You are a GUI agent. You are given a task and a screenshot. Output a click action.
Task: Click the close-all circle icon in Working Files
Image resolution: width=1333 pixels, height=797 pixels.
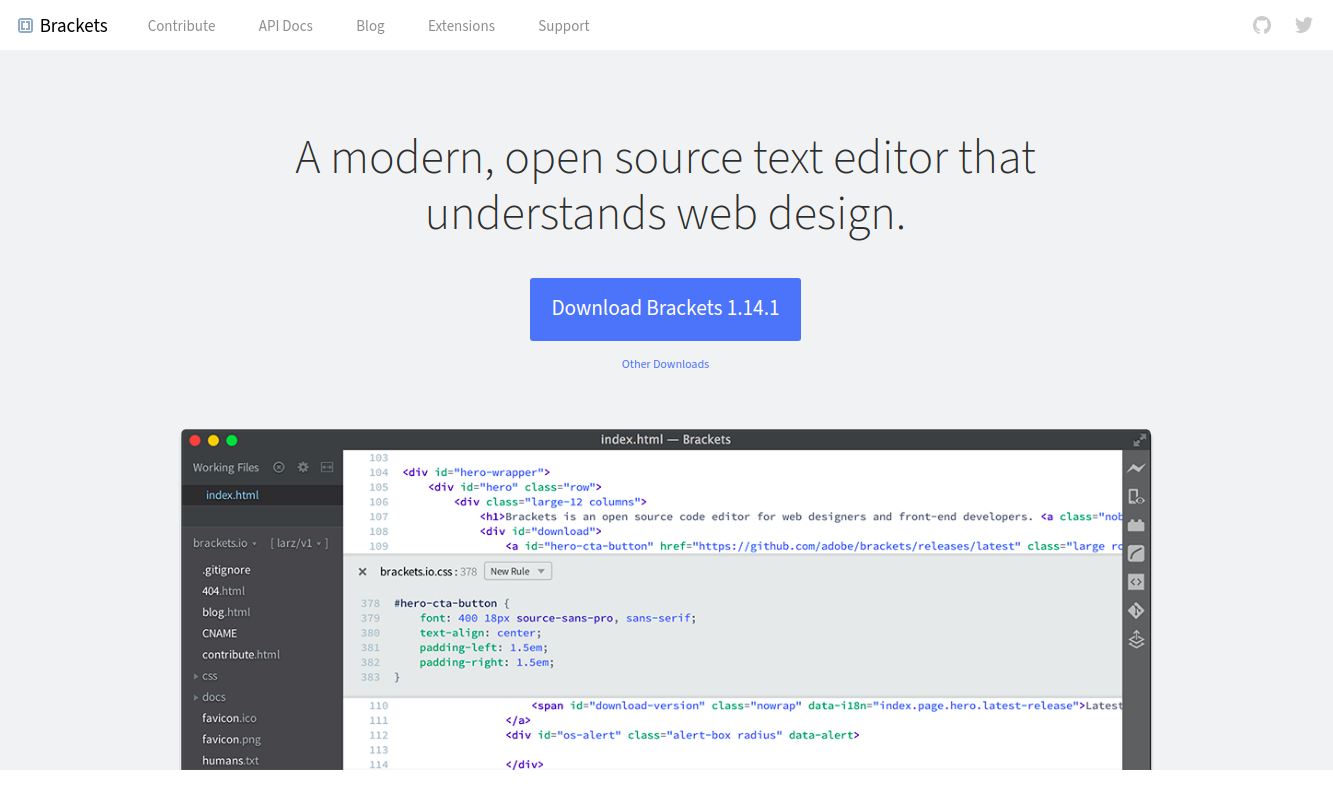(279, 467)
